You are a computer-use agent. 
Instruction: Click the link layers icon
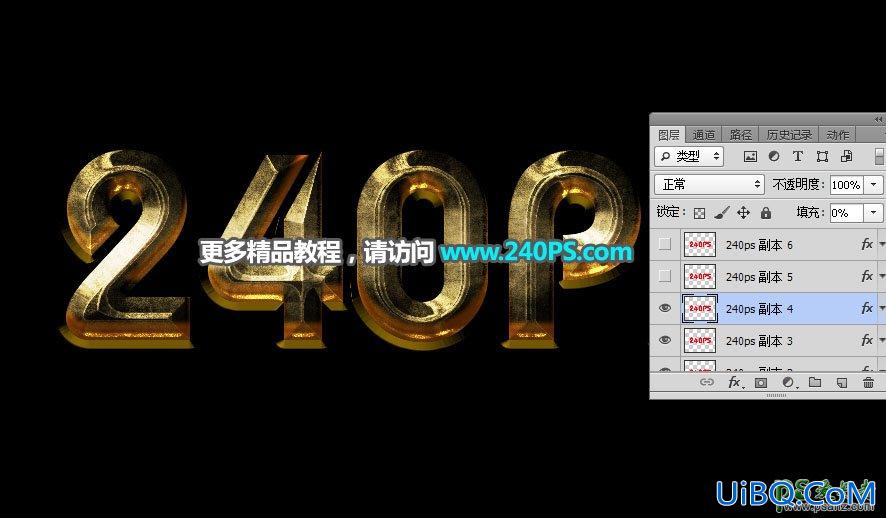point(707,382)
